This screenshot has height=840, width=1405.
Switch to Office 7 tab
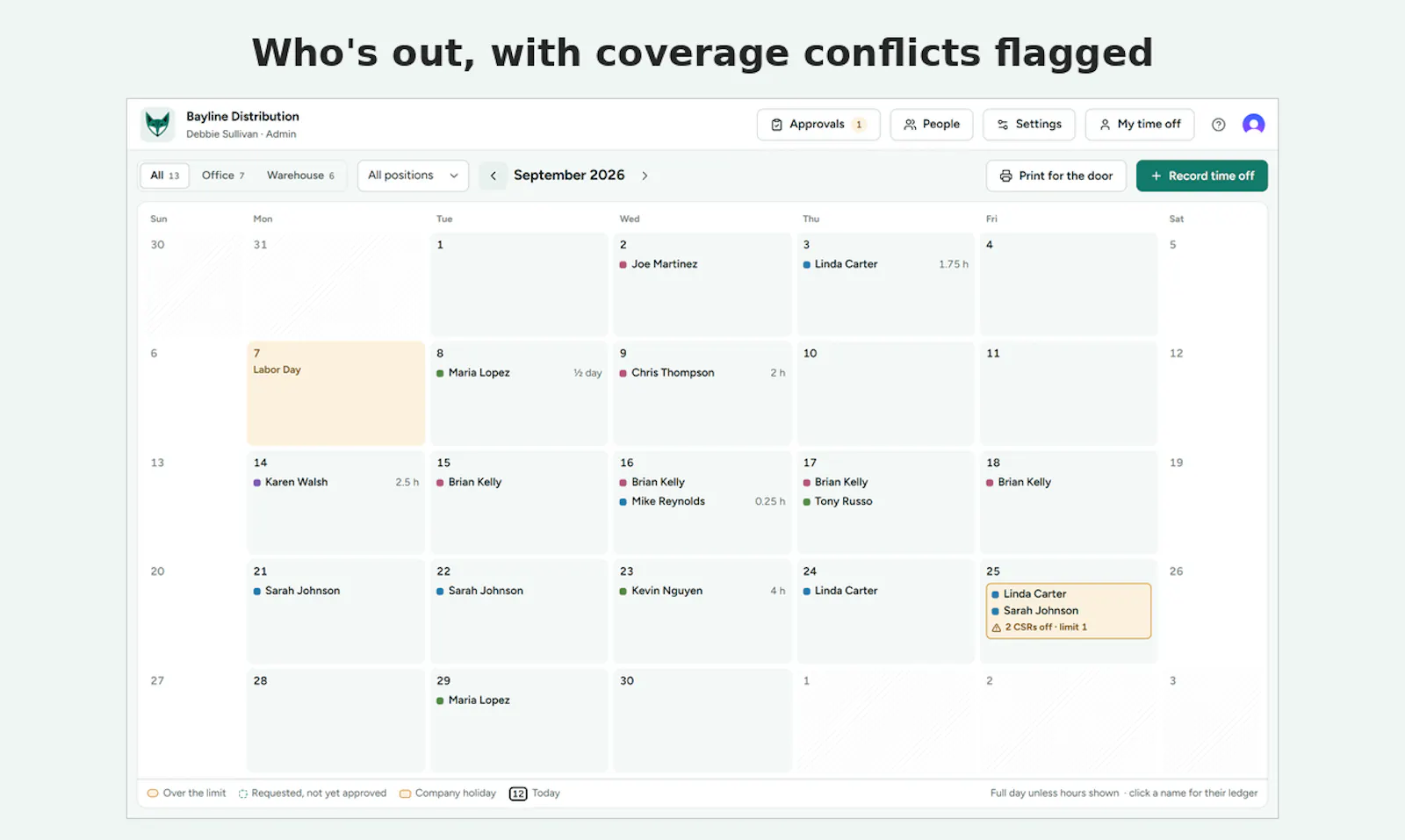[223, 176]
